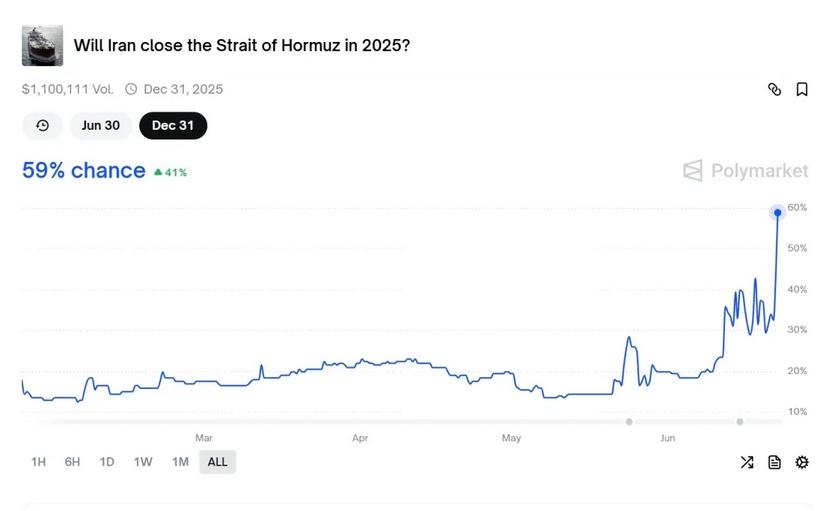Open the document rules icon

(774, 462)
